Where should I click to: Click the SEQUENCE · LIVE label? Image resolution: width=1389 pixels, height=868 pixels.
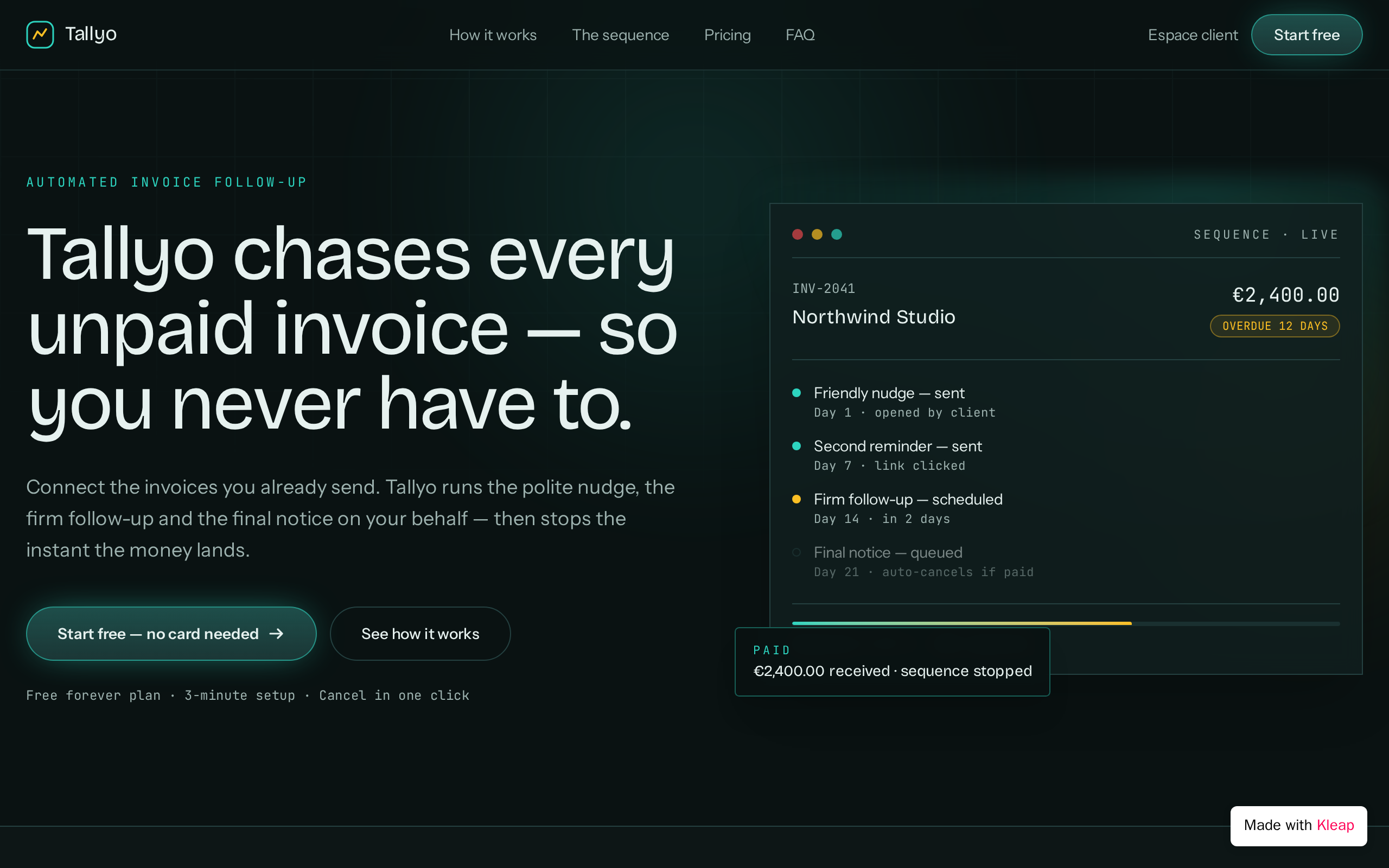pos(1266,234)
